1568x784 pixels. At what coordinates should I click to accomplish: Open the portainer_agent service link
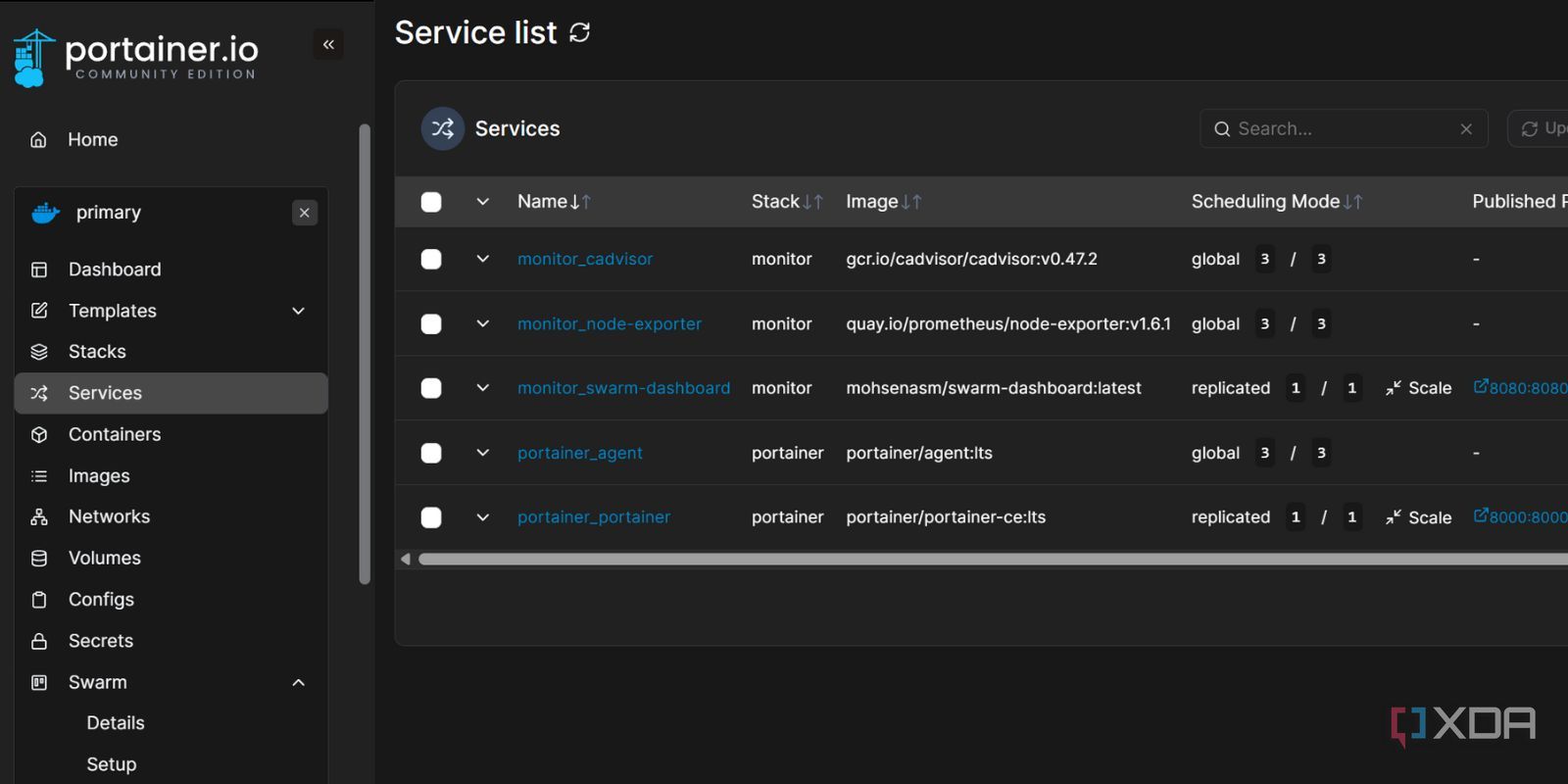[x=580, y=453]
